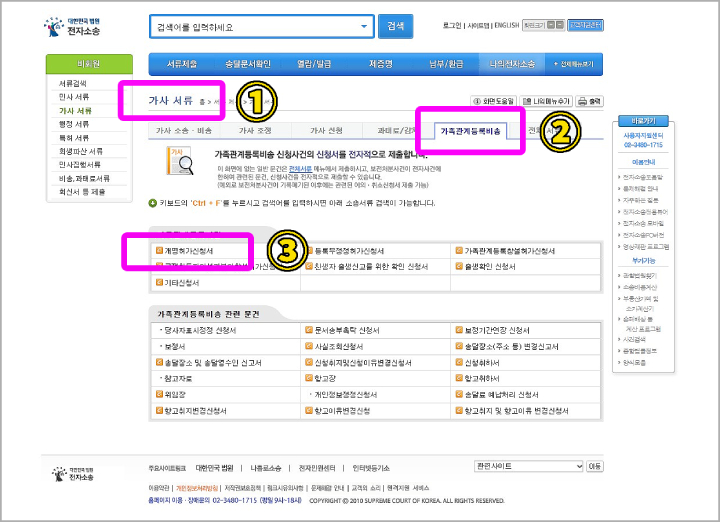This screenshot has height=522, width=720.
Task: Select 비송, 과태료서류 in left sidebar
Action: pos(84,178)
